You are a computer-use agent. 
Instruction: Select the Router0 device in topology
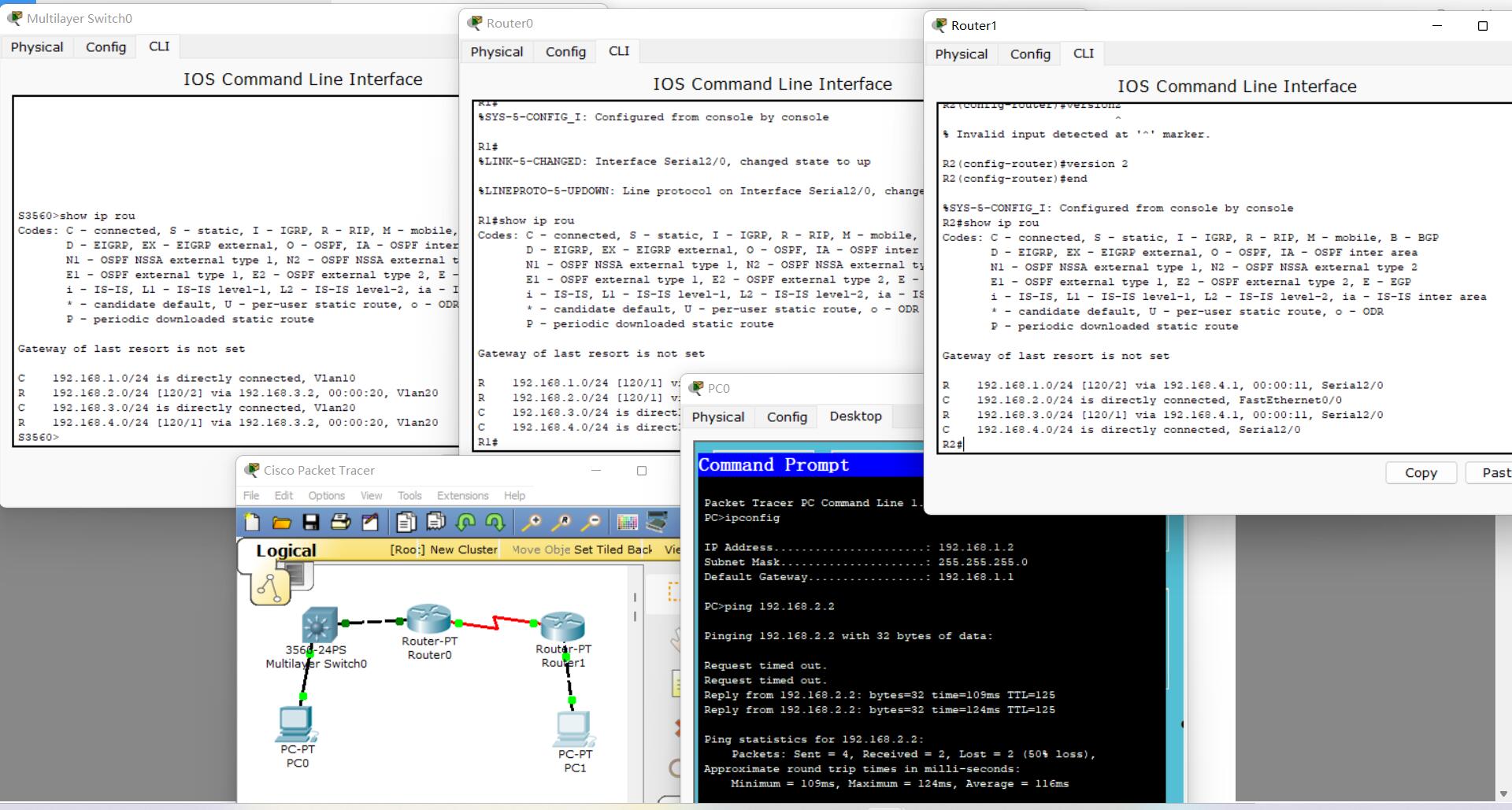[428, 619]
